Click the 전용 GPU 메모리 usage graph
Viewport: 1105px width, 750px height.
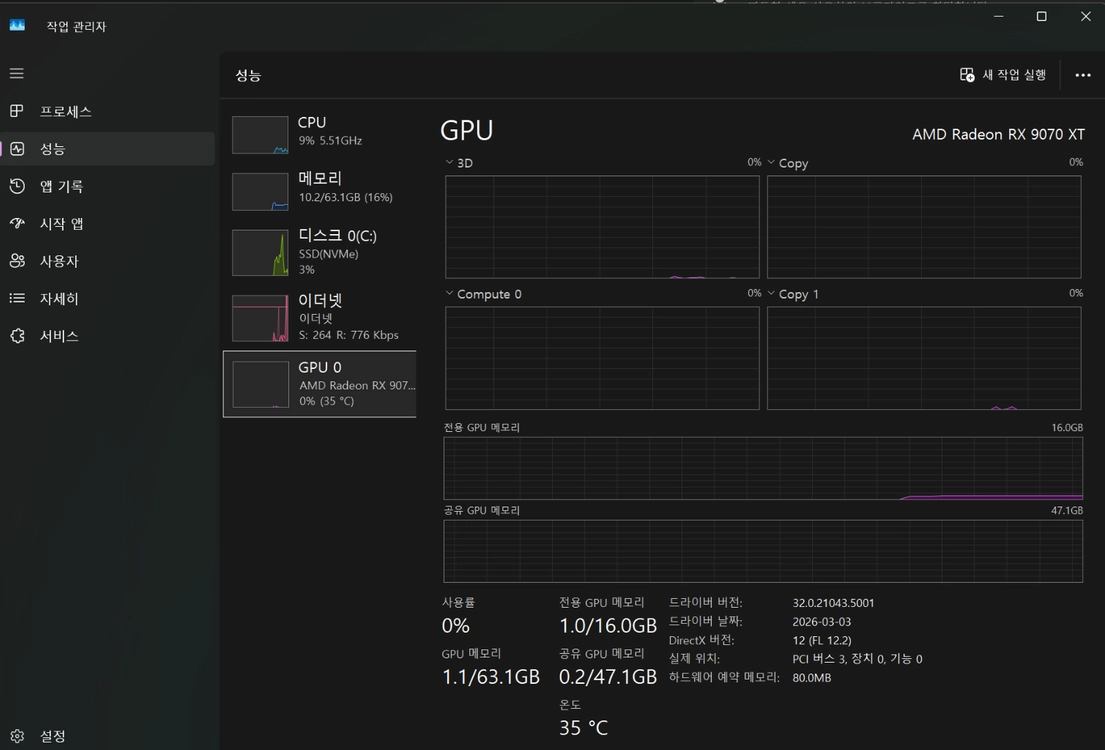(763, 468)
